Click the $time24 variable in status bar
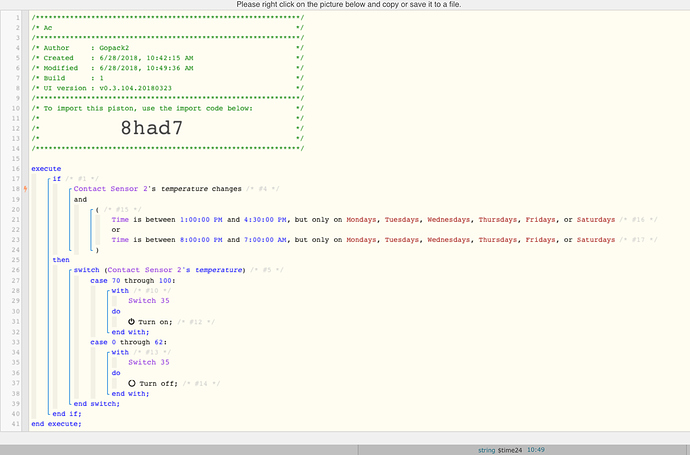The height and width of the screenshot is (455, 690). [510, 450]
